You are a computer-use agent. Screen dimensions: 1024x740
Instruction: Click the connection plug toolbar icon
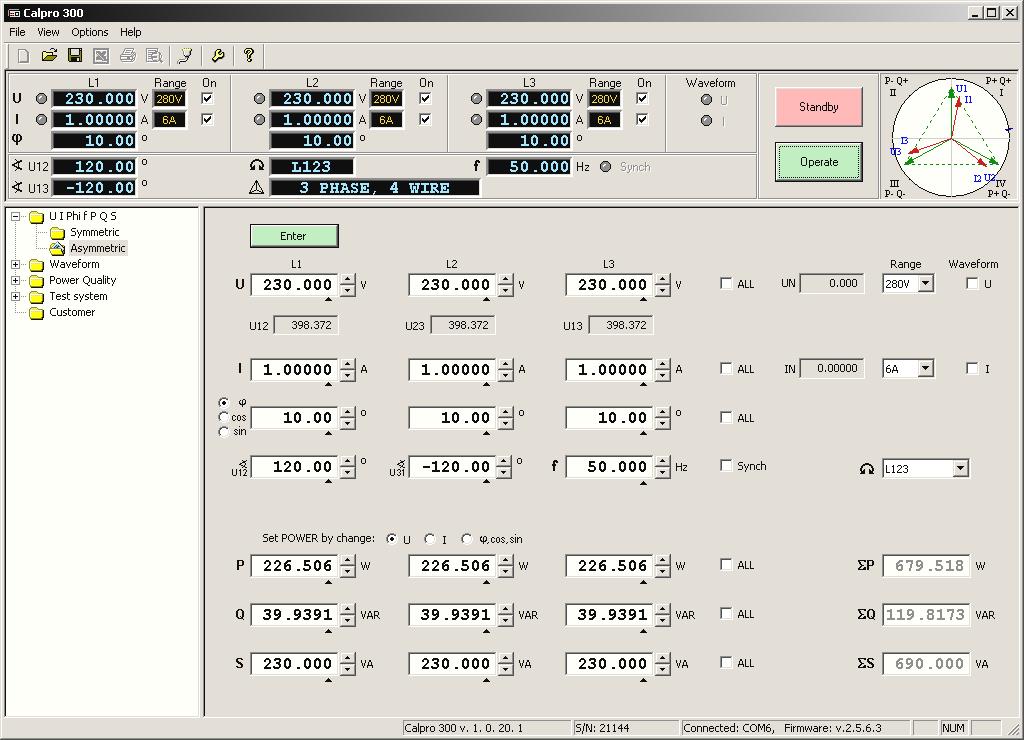click(185, 56)
